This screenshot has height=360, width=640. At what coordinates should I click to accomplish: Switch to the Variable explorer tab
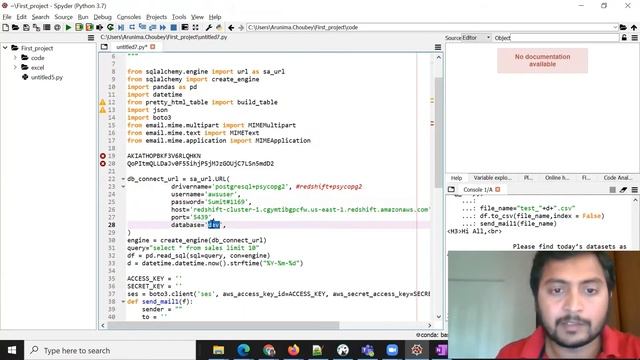pyautogui.click(x=492, y=178)
